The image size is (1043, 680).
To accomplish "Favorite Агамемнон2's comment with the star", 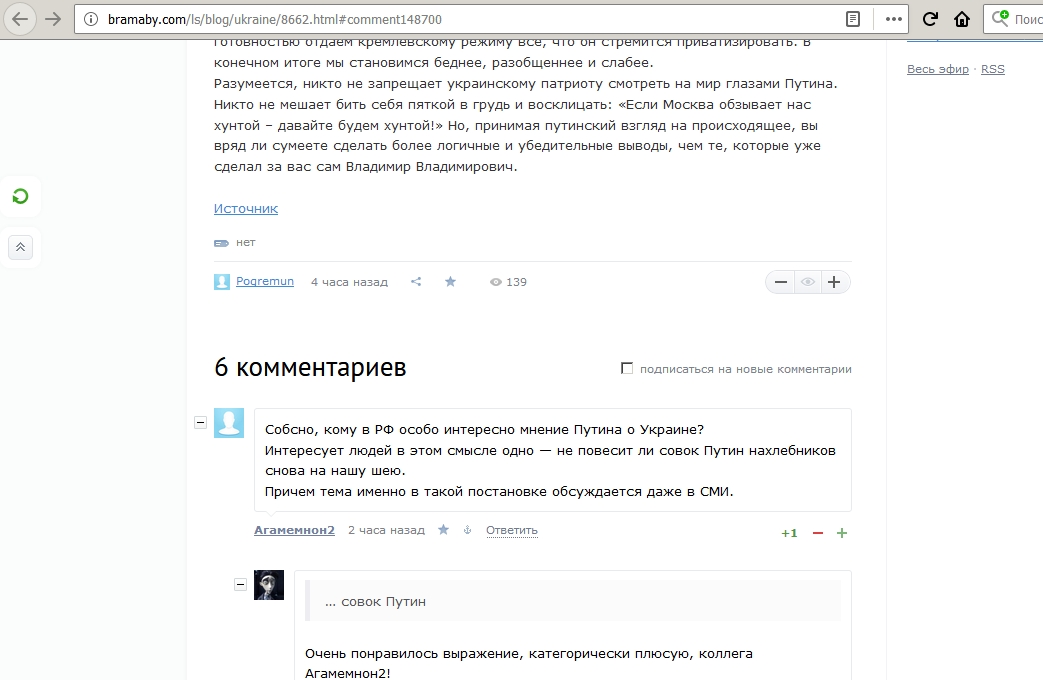I will (444, 530).
